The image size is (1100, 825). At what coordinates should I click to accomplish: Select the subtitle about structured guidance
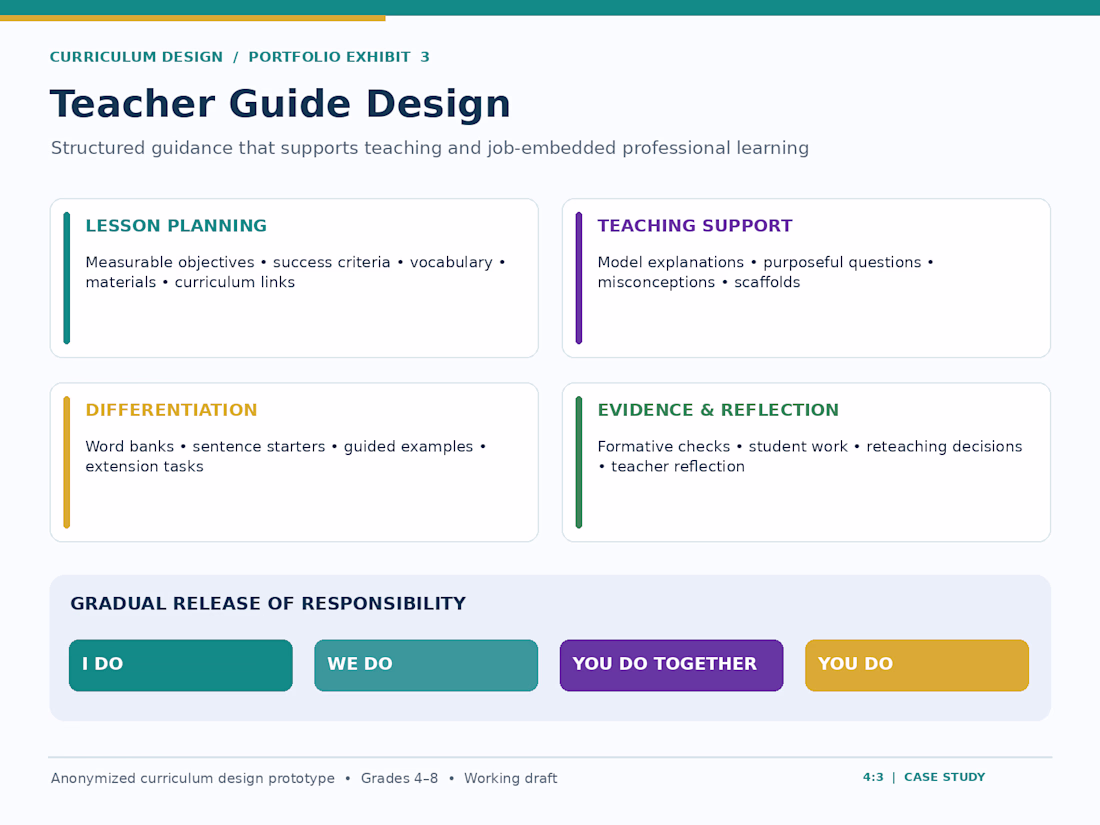[x=429, y=148]
